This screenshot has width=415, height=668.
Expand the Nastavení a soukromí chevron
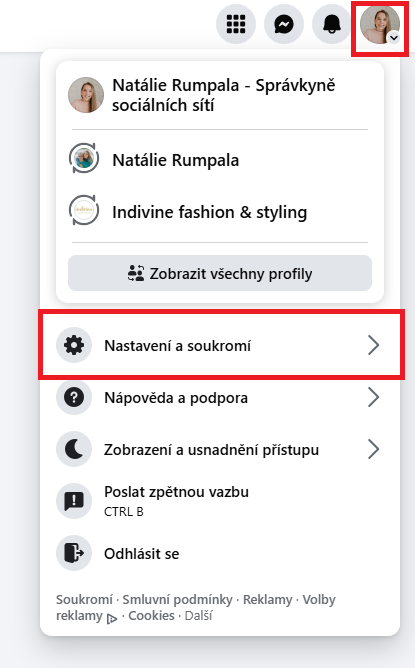[x=373, y=345]
